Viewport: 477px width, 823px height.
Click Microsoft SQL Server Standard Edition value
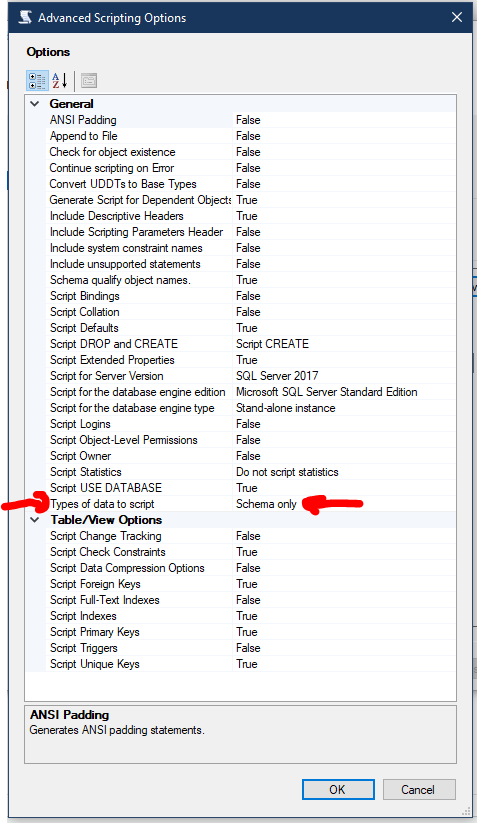[326, 392]
